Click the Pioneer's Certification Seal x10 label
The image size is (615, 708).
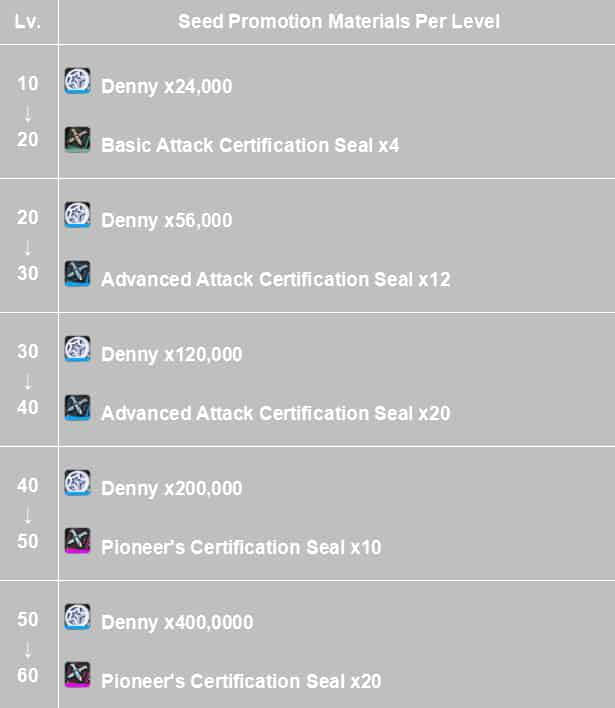(241, 547)
